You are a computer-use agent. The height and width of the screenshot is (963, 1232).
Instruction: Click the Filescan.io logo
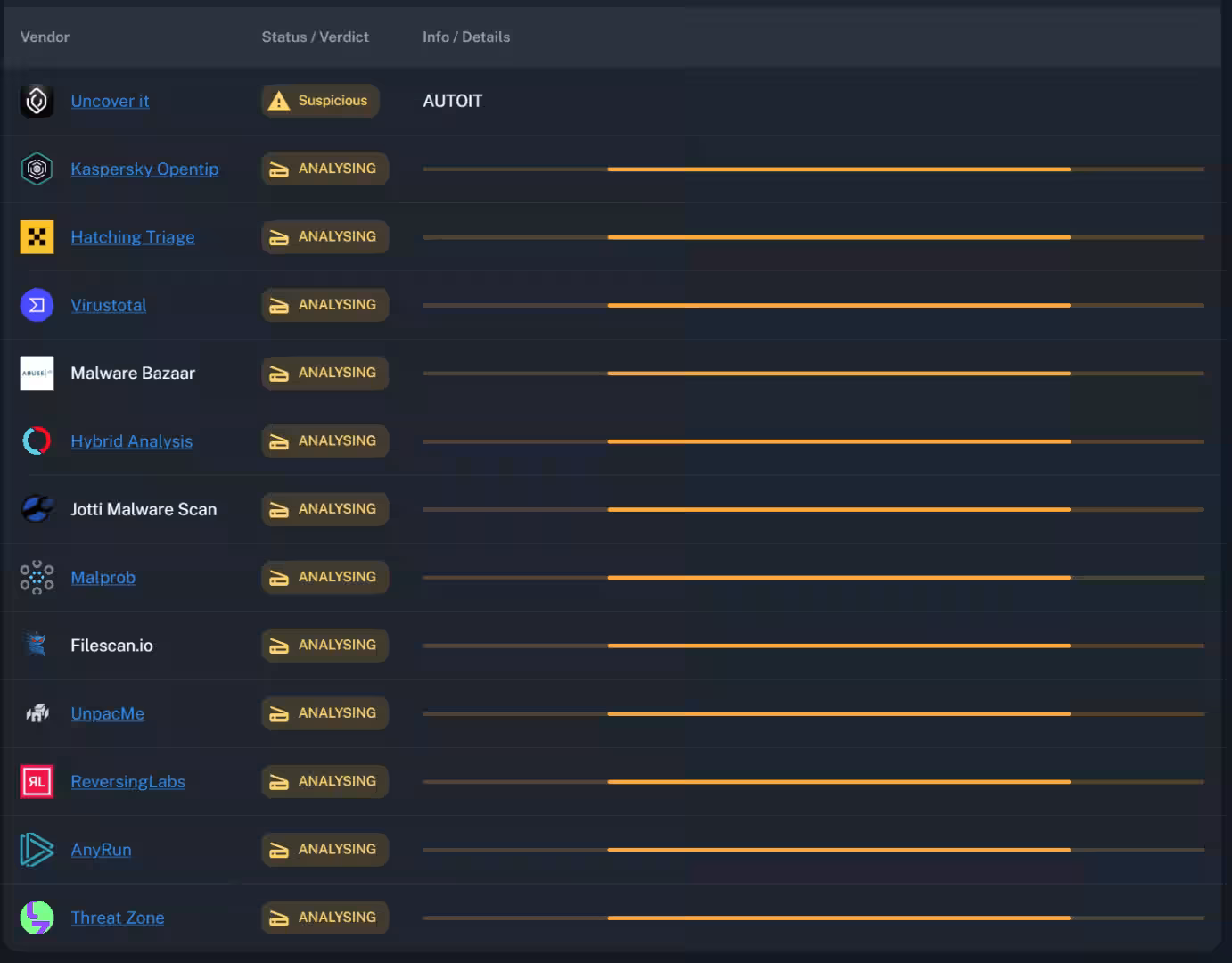pos(37,646)
